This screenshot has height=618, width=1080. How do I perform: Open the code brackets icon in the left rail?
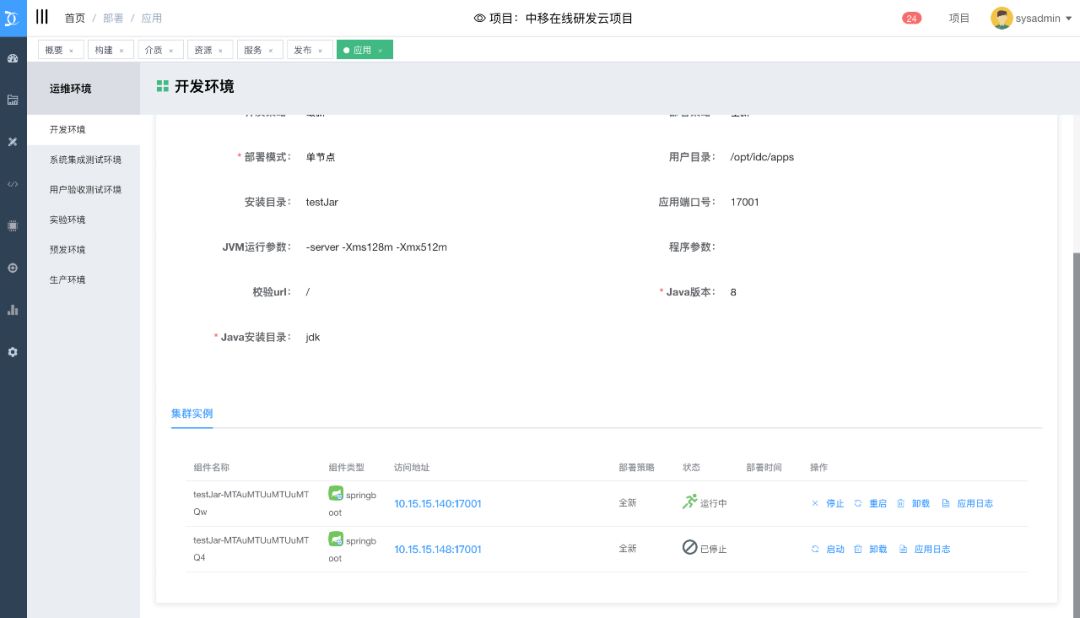[x=12, y=184]
